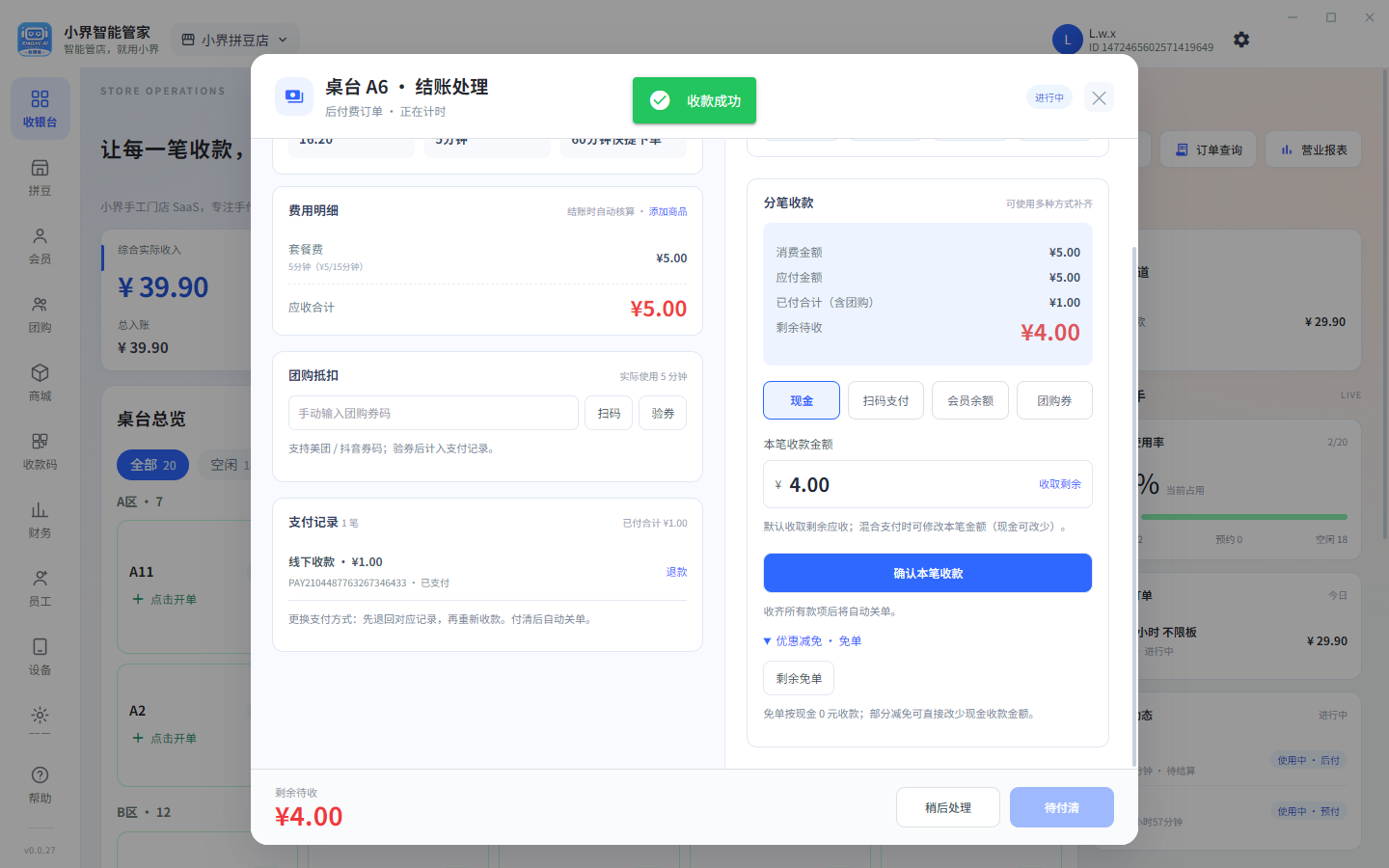Open settings gear next to user ID
Screen dimensions: 1389x868
(1241, 40)
